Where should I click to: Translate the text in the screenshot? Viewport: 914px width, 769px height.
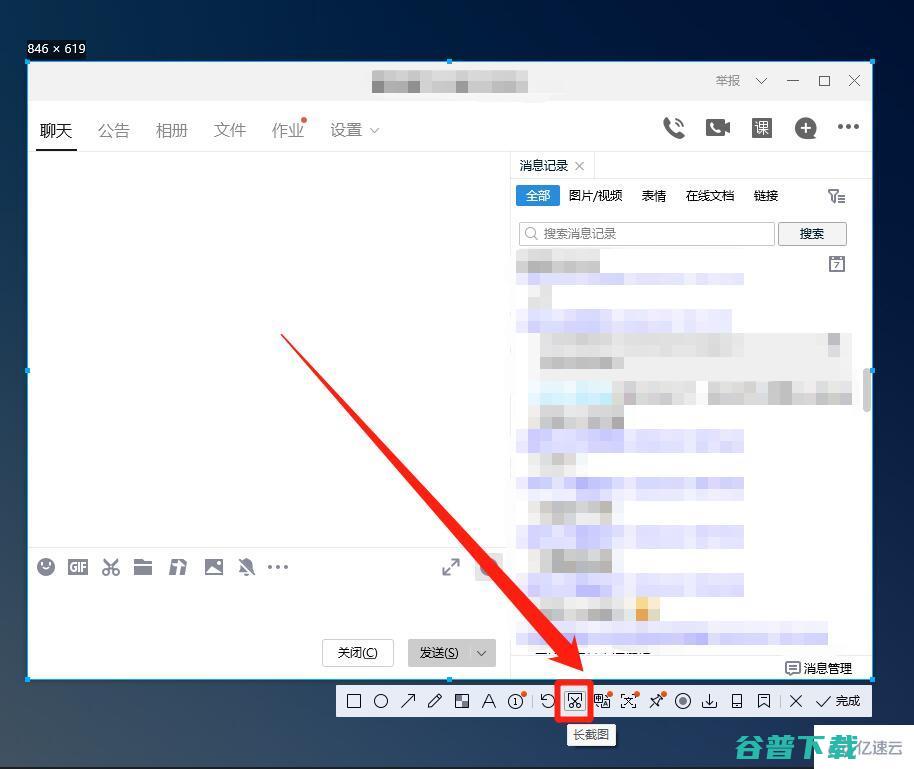pos(602,700)
